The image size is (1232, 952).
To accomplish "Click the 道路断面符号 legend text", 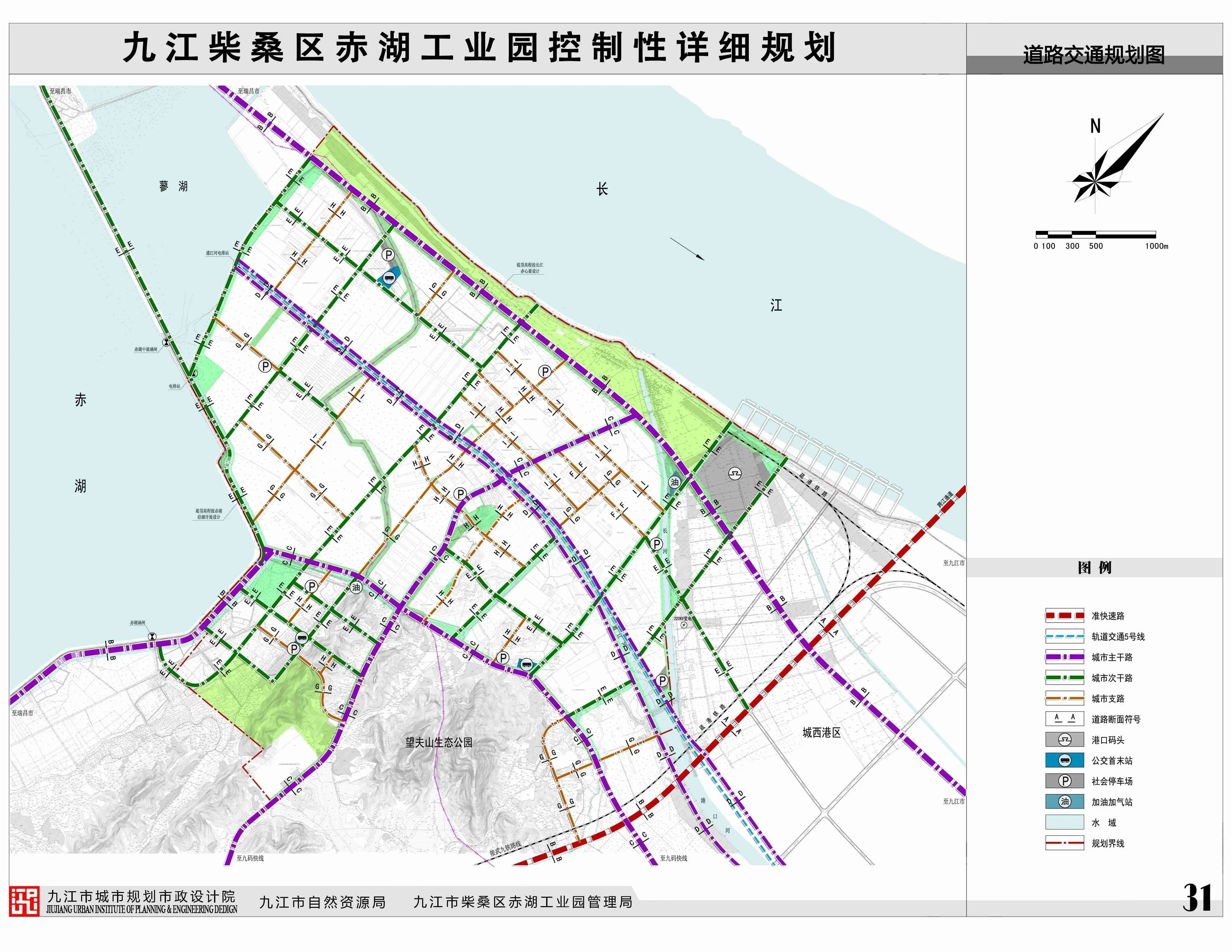I will tap(1116, 719).
